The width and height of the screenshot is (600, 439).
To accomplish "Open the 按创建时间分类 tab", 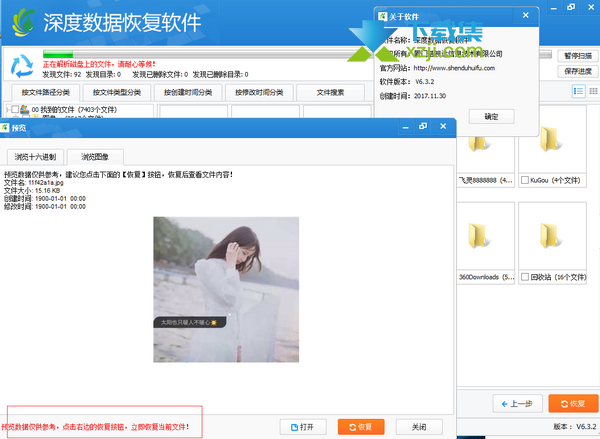I will pyautogui.click(x=188, y=92).
